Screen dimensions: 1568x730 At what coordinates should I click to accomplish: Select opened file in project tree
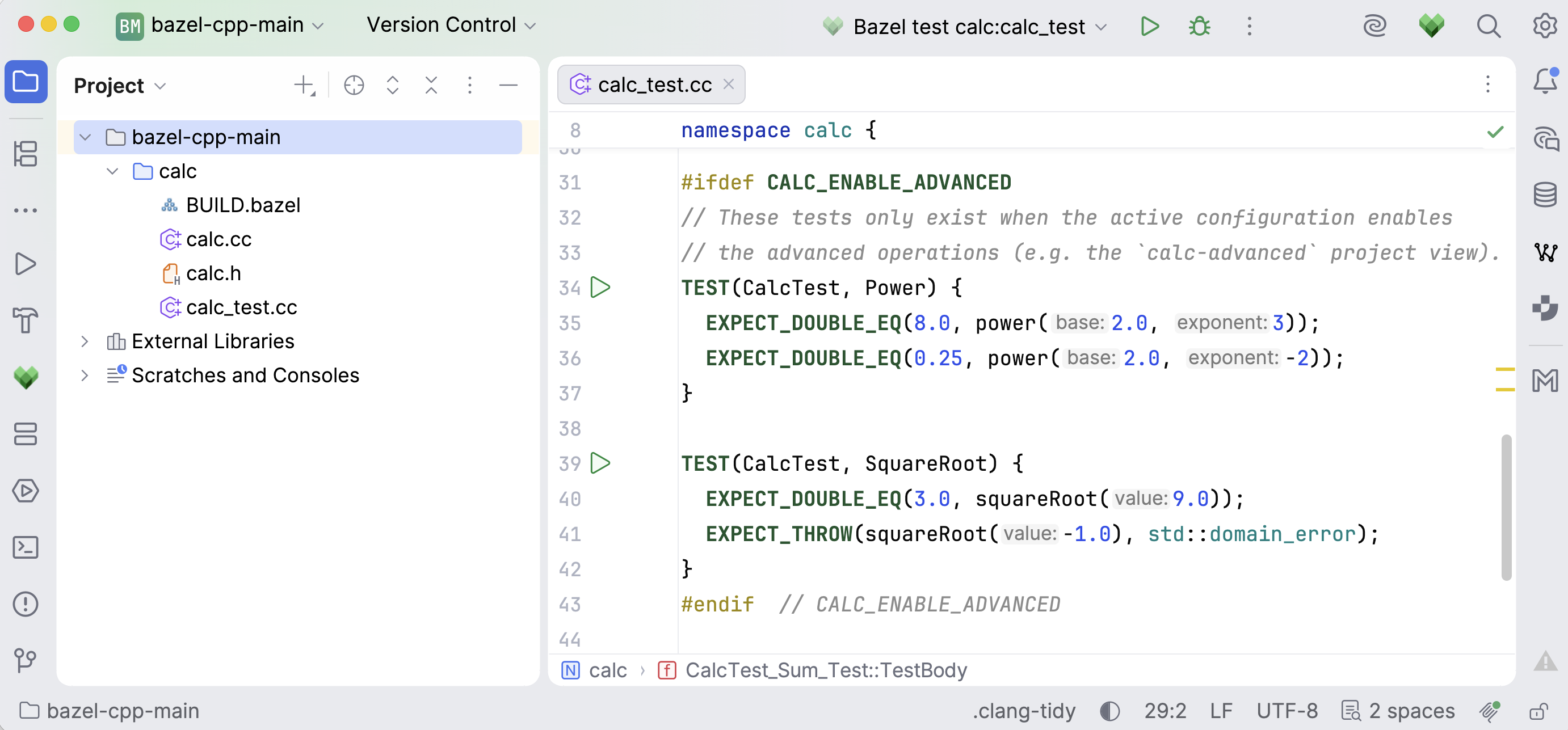click(x=354, y=85)
